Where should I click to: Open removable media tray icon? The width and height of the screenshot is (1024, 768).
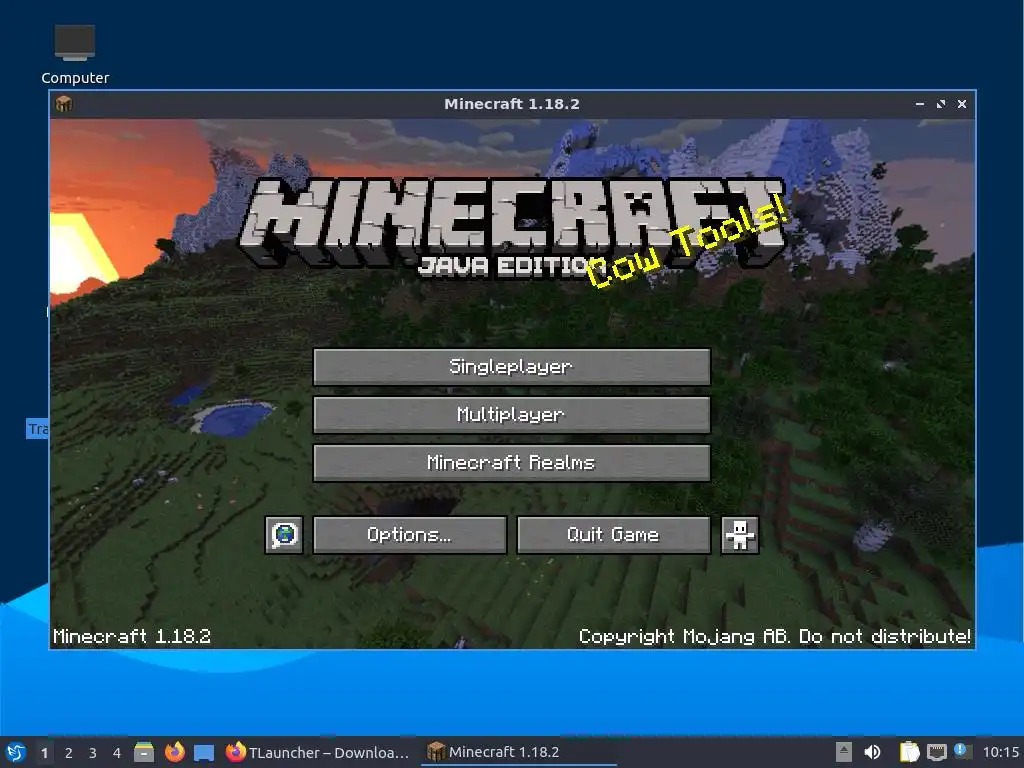pyautogui.click(x=844, y=752)
